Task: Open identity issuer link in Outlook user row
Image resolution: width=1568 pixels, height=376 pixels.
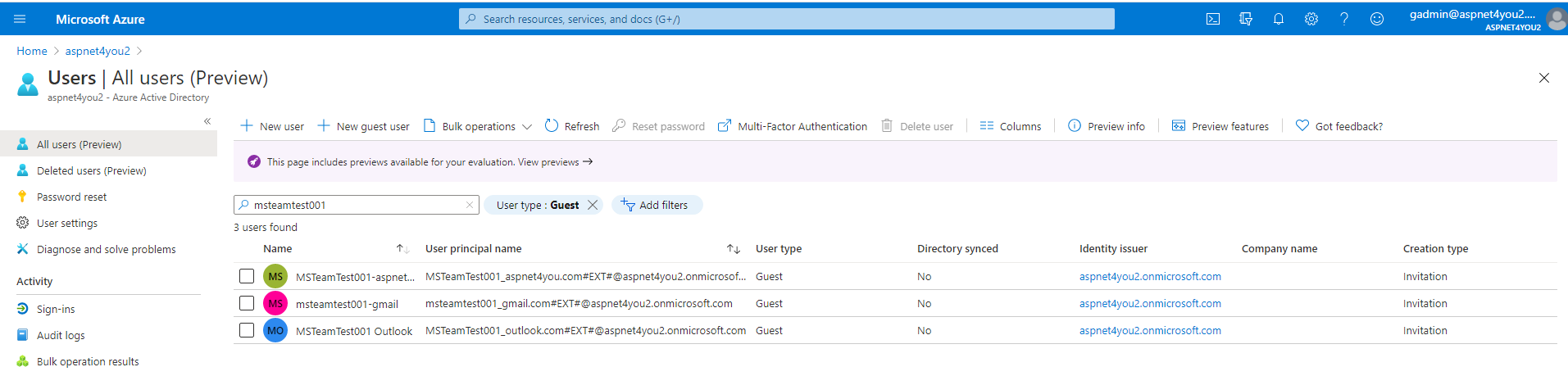Action: click(1150, 330)
